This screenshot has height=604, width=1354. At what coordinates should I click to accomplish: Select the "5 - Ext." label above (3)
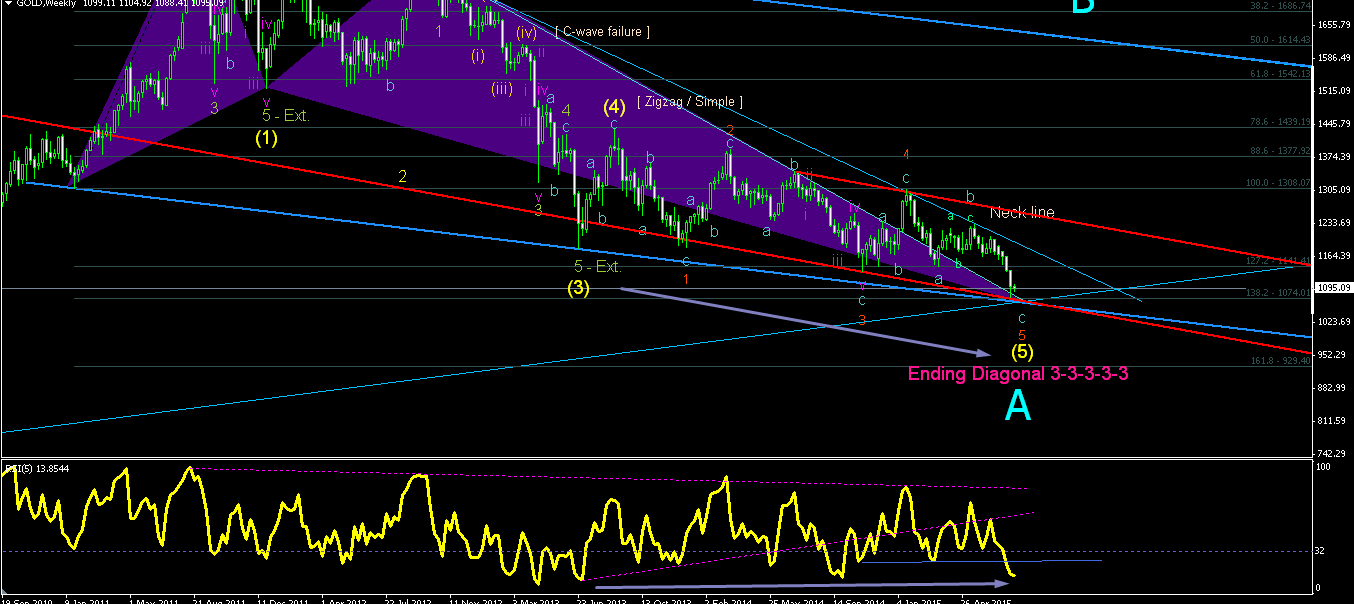coord(598,267)
